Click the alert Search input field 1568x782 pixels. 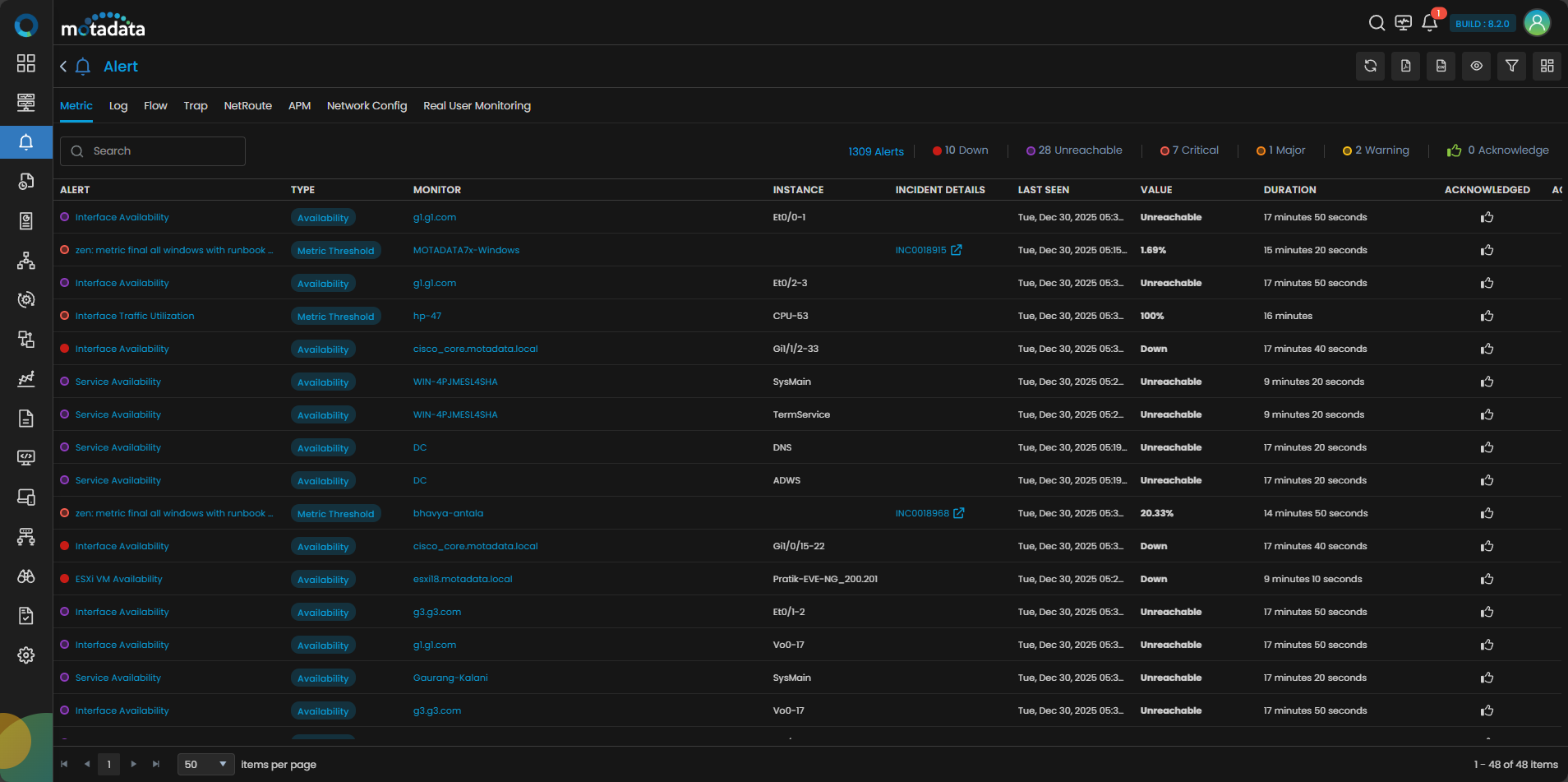153,151
